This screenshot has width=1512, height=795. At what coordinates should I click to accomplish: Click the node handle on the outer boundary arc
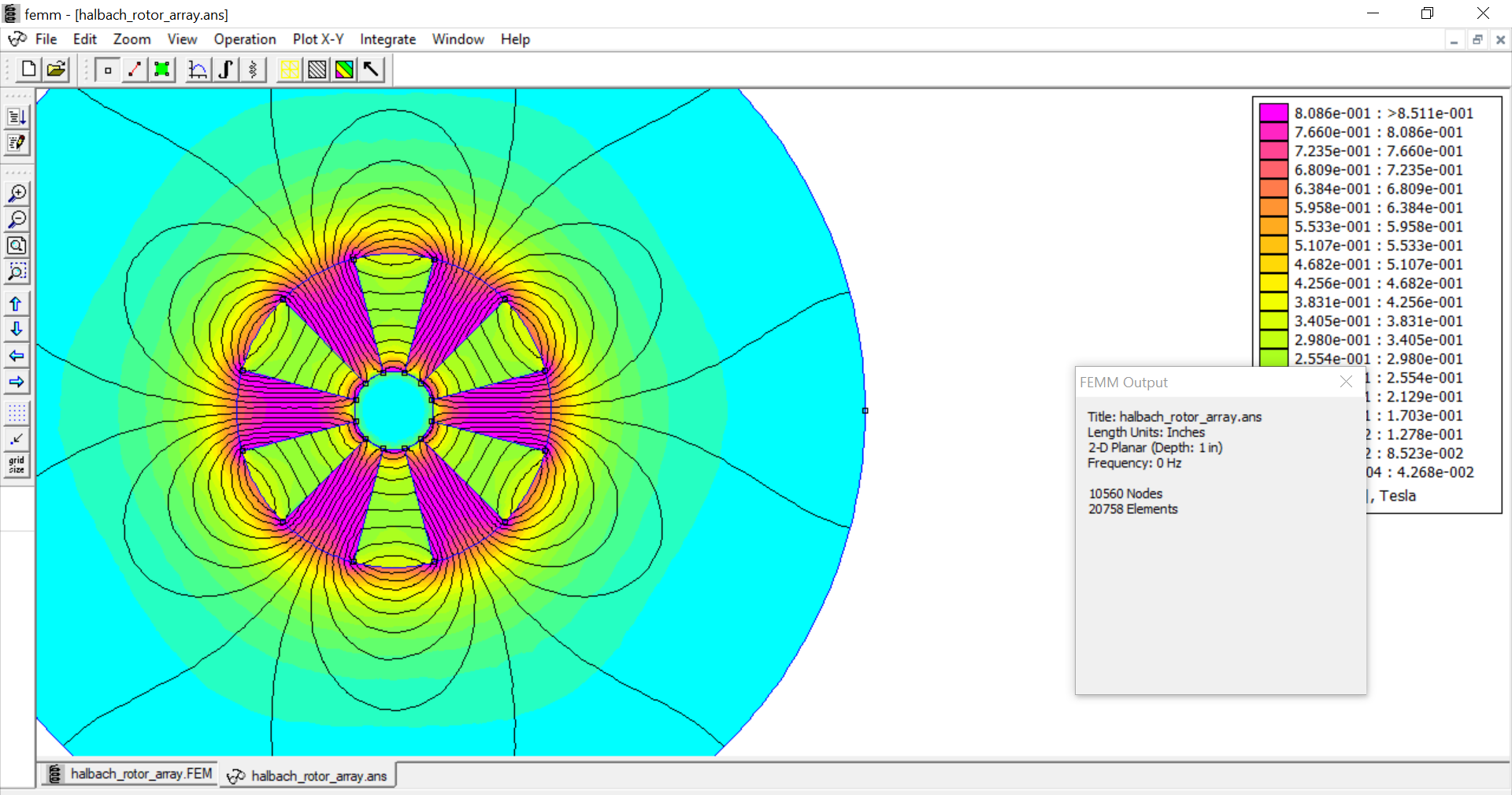pyautogui.click(x=865, y=410)
